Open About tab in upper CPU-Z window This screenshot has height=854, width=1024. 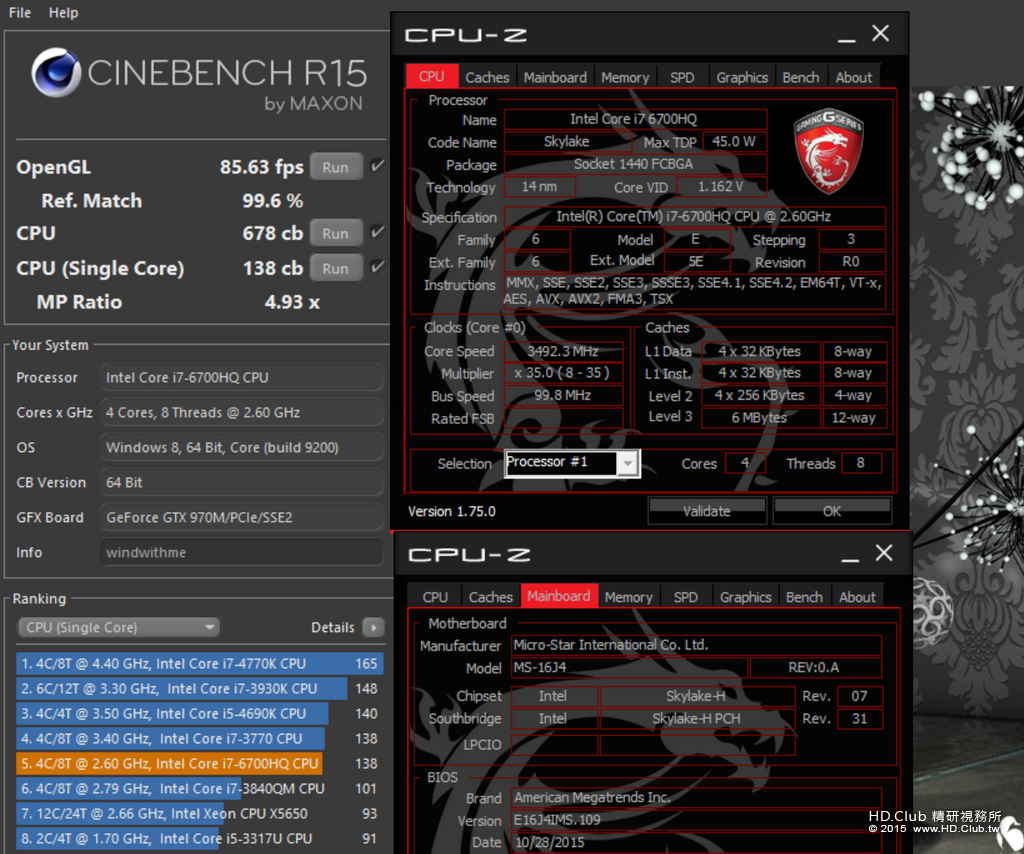854,77
